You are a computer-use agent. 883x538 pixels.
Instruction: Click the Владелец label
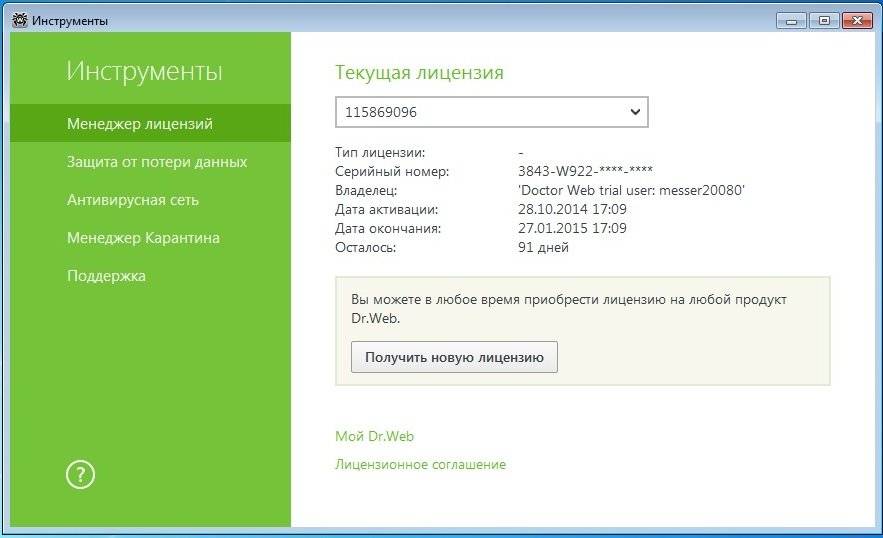pyautogui.click(x=366, y=190)
